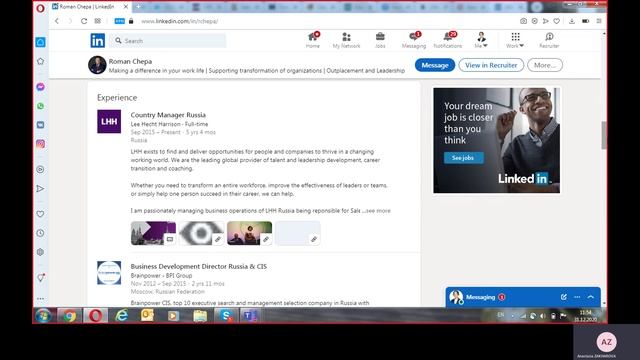Open Messaging bar options (three dots)

(577, 297)
